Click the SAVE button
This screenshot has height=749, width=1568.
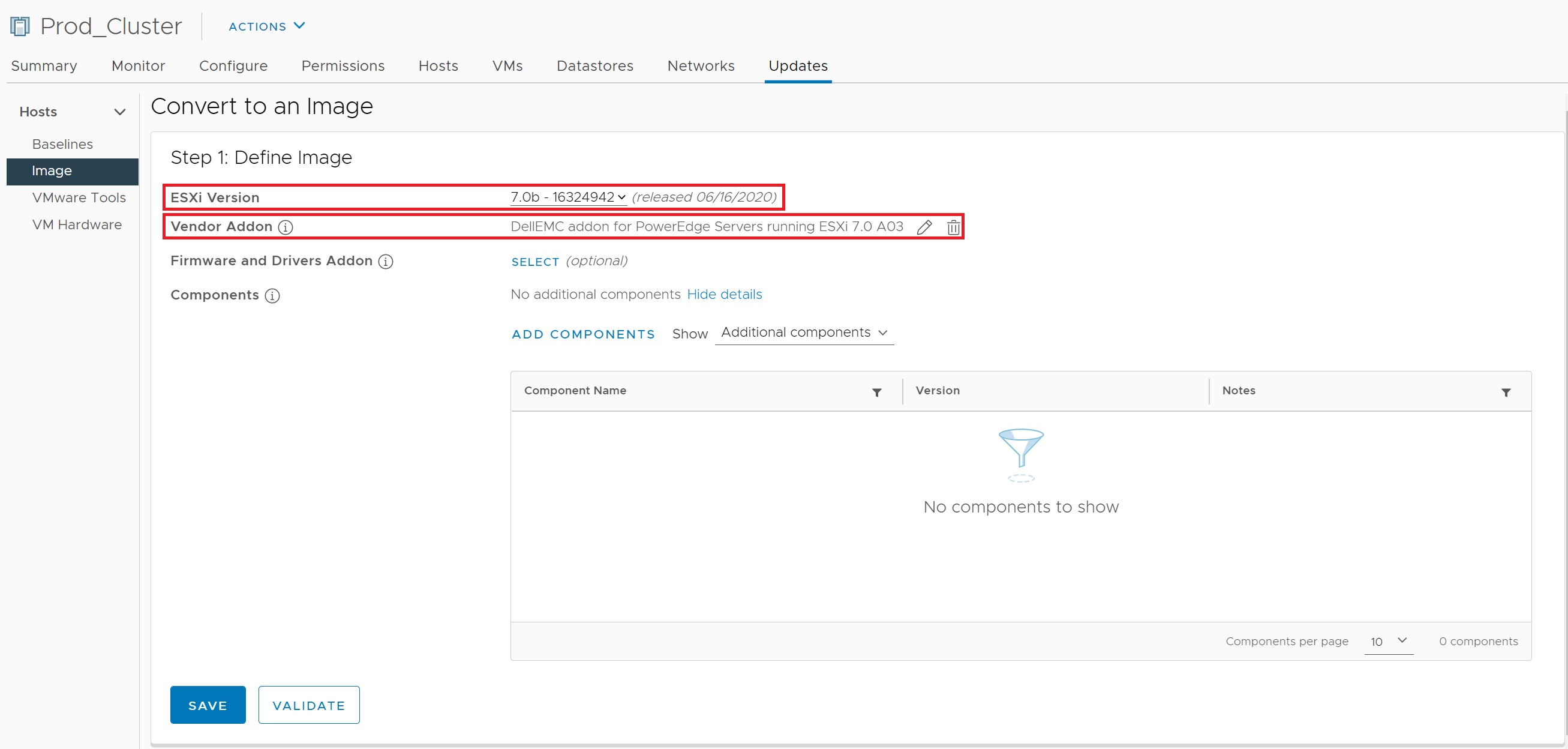tap(208, 705)
